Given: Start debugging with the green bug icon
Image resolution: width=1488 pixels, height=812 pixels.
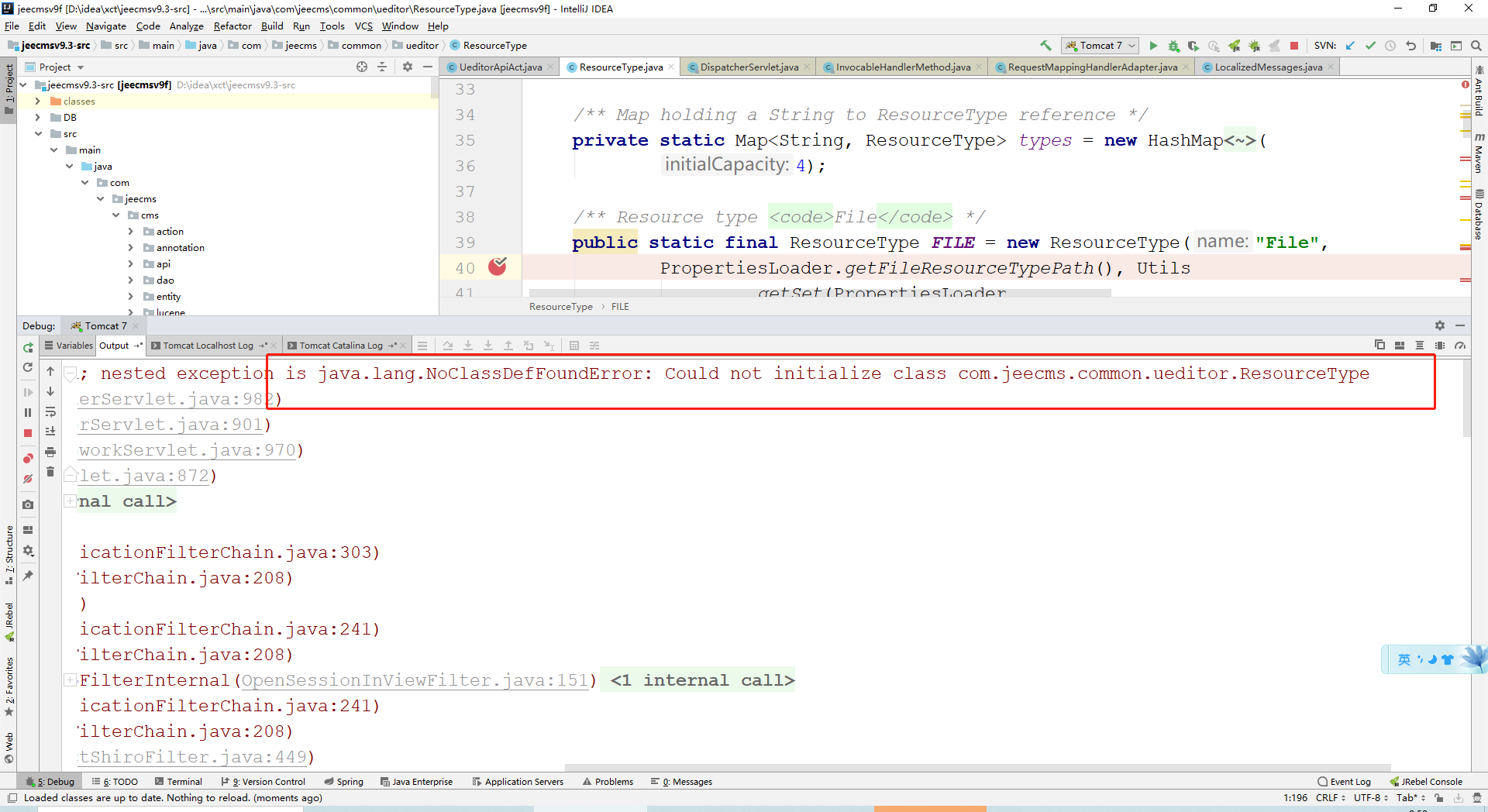Looking at the screenshot, I should coord(1173,46).
